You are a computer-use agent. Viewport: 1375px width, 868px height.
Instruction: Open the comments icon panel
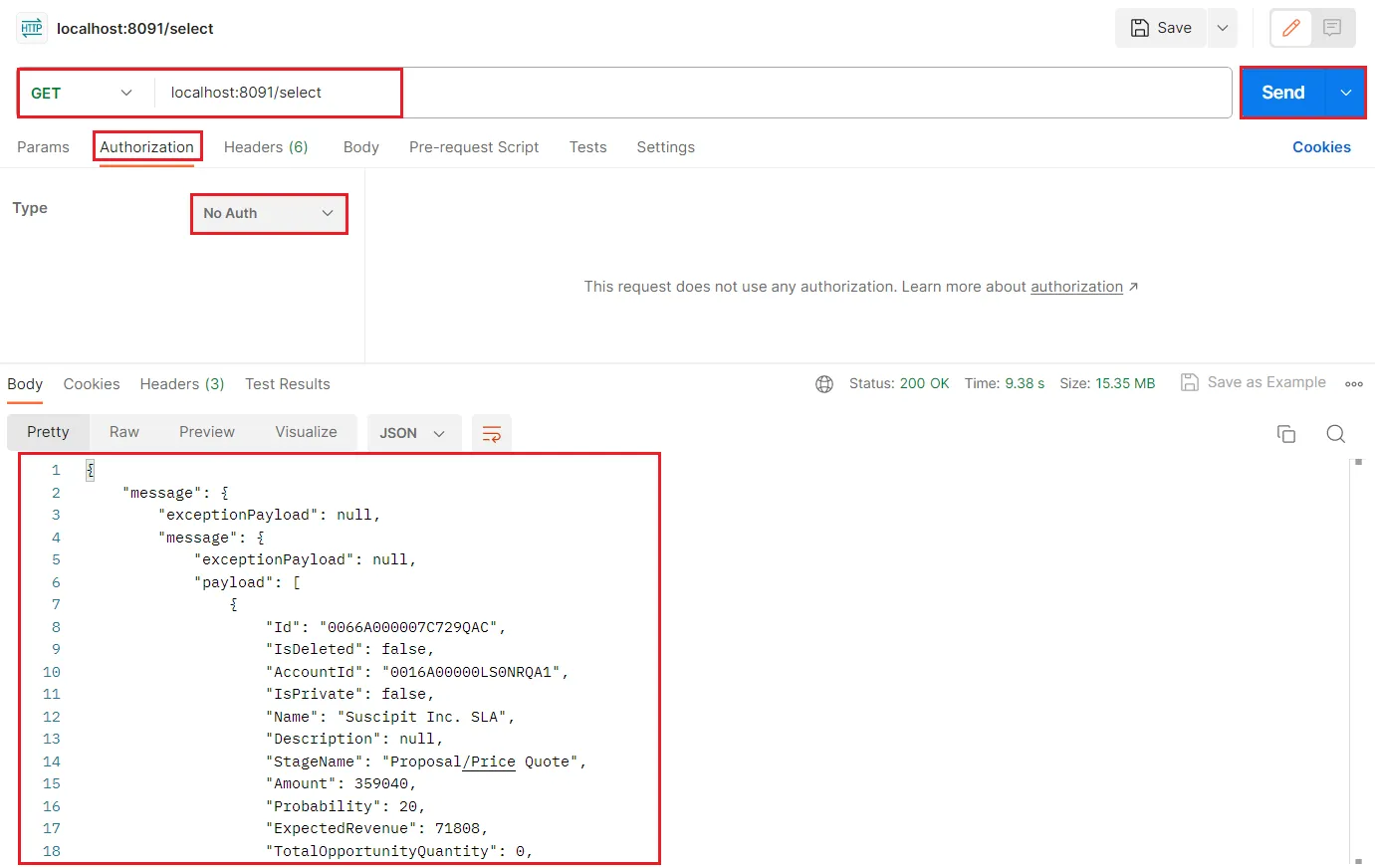1332,28
